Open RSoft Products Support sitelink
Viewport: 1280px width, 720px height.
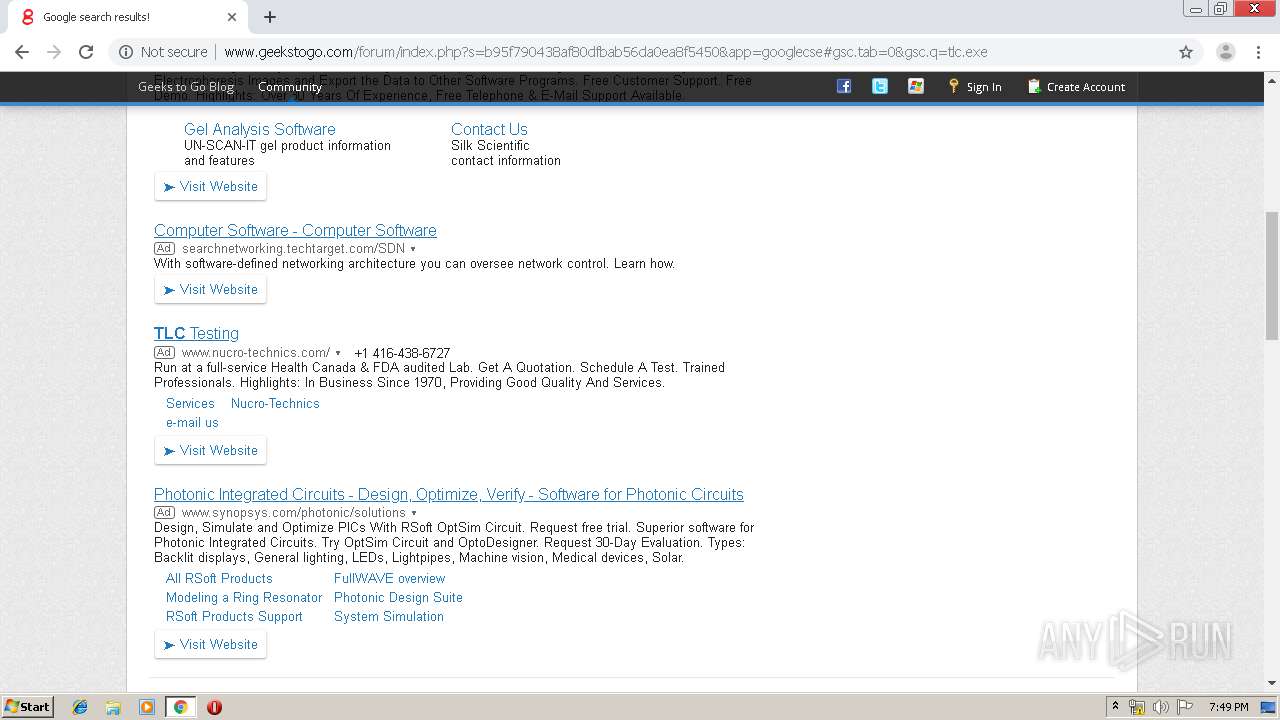tap(234, 616)
